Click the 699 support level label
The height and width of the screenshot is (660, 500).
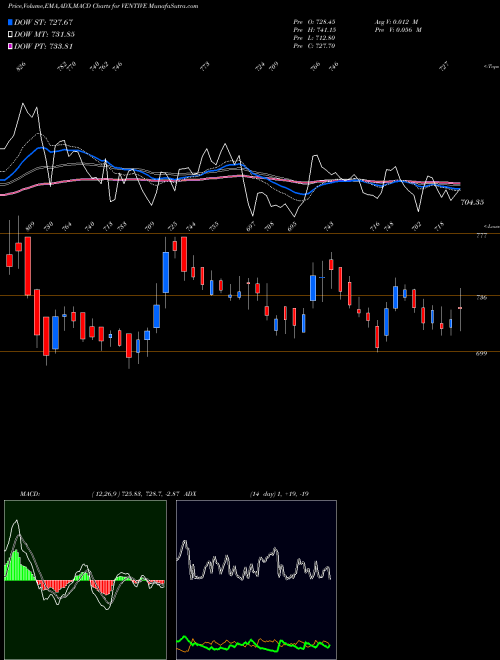481,354
